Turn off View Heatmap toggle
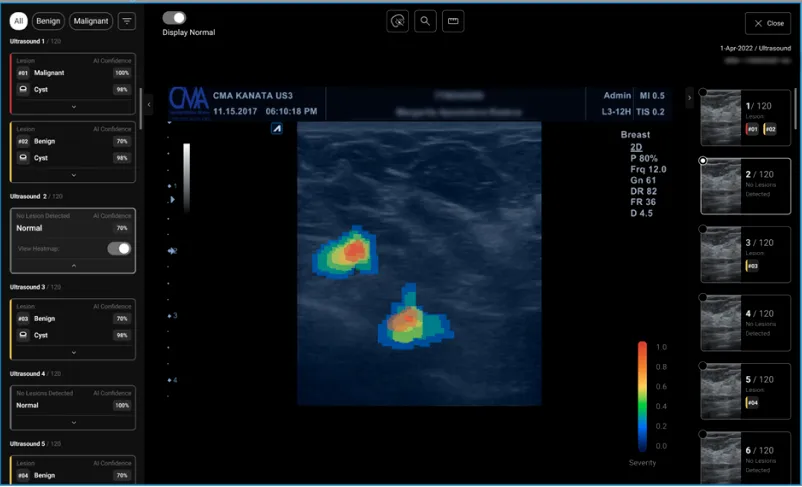 [x=119, y=248]
